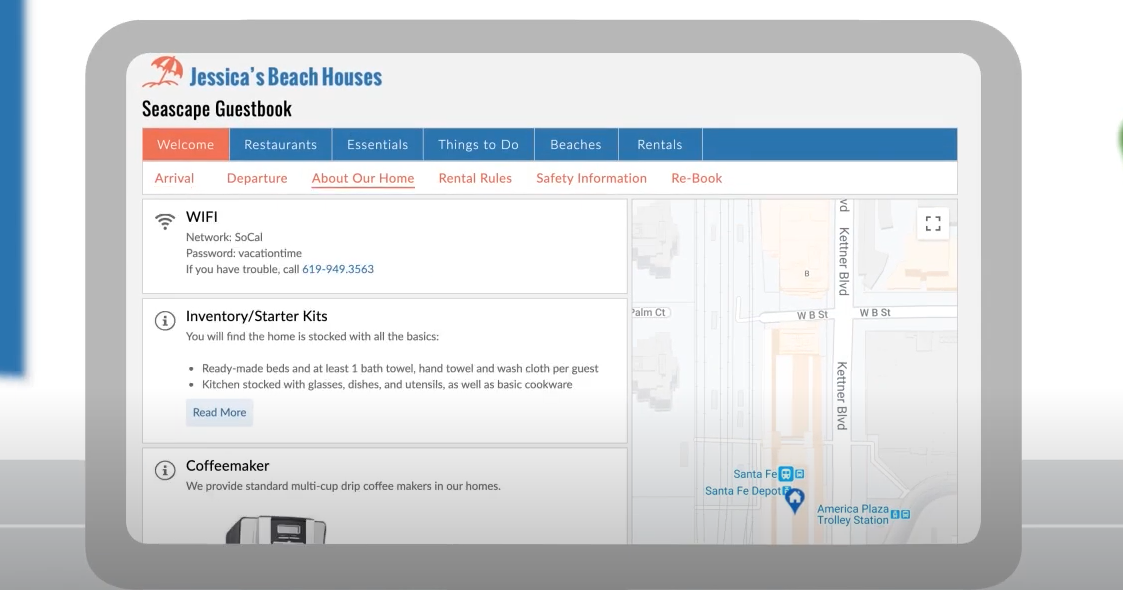
Task: Call the 619-949.3563 phone link
Action: click(x=337, y=268)
